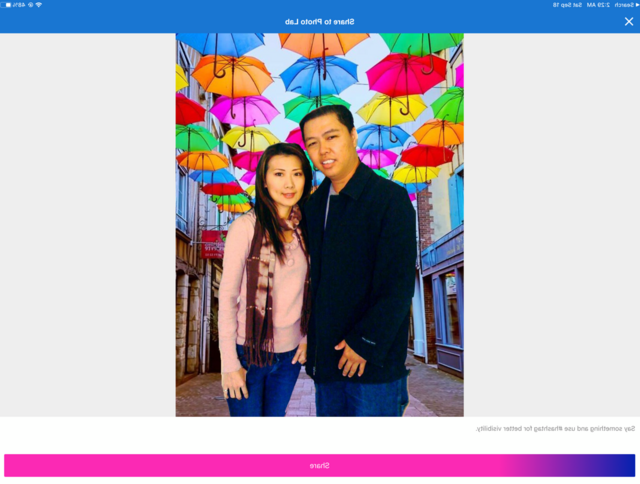640x484 pixels.
Task: Focus the 'Say something' caption field
Action: tap(320, 429)
